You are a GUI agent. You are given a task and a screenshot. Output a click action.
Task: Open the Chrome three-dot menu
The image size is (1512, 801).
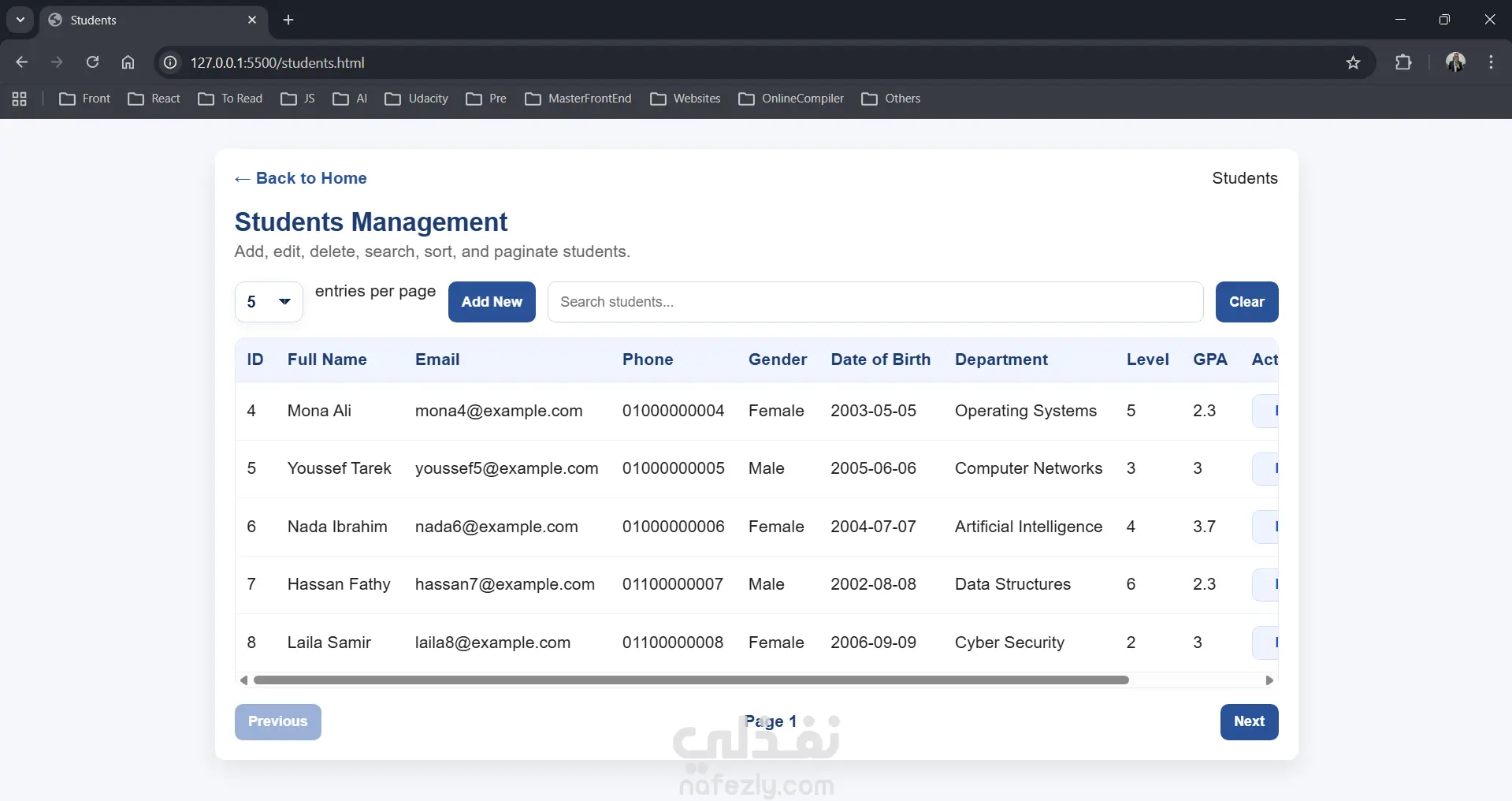[x=1491, y=62]
